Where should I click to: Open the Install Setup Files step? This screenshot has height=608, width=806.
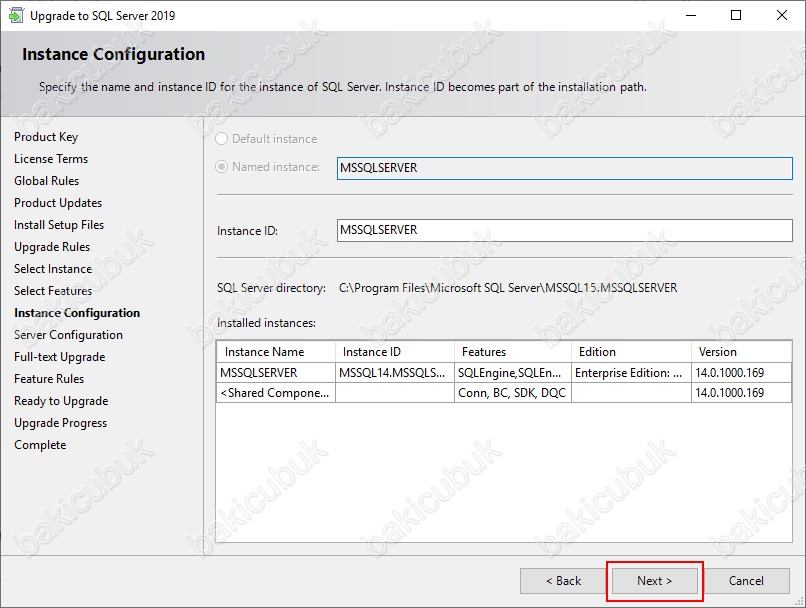click(x=59, y=225)
